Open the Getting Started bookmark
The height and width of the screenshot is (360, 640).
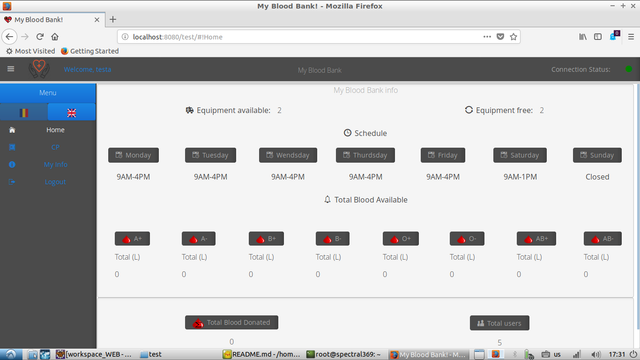coord(90,51)
